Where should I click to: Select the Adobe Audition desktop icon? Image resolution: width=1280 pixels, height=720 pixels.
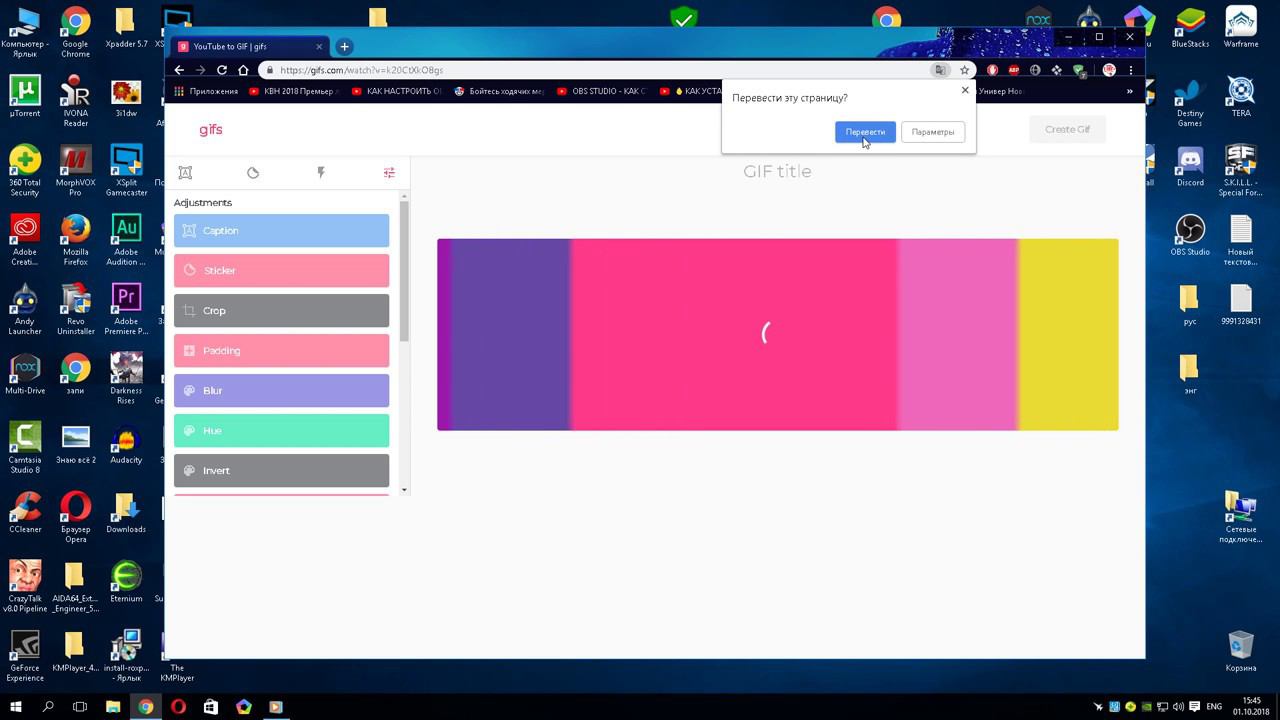(x=126, y=241)
